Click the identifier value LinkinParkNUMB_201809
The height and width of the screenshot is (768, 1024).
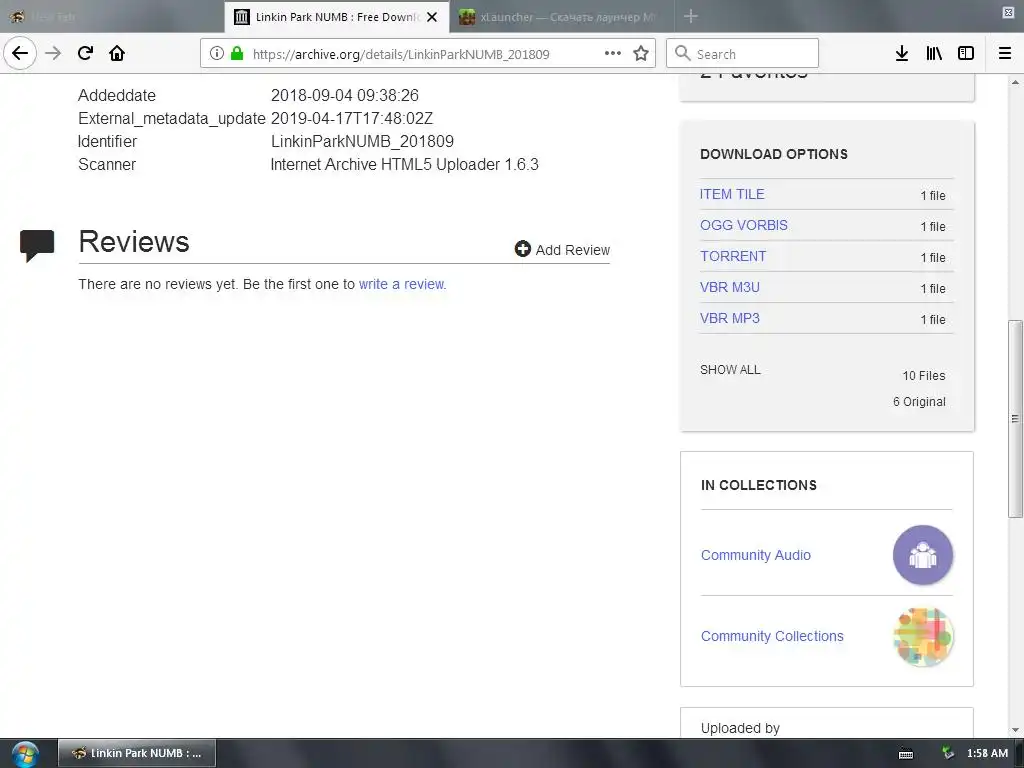362,142
